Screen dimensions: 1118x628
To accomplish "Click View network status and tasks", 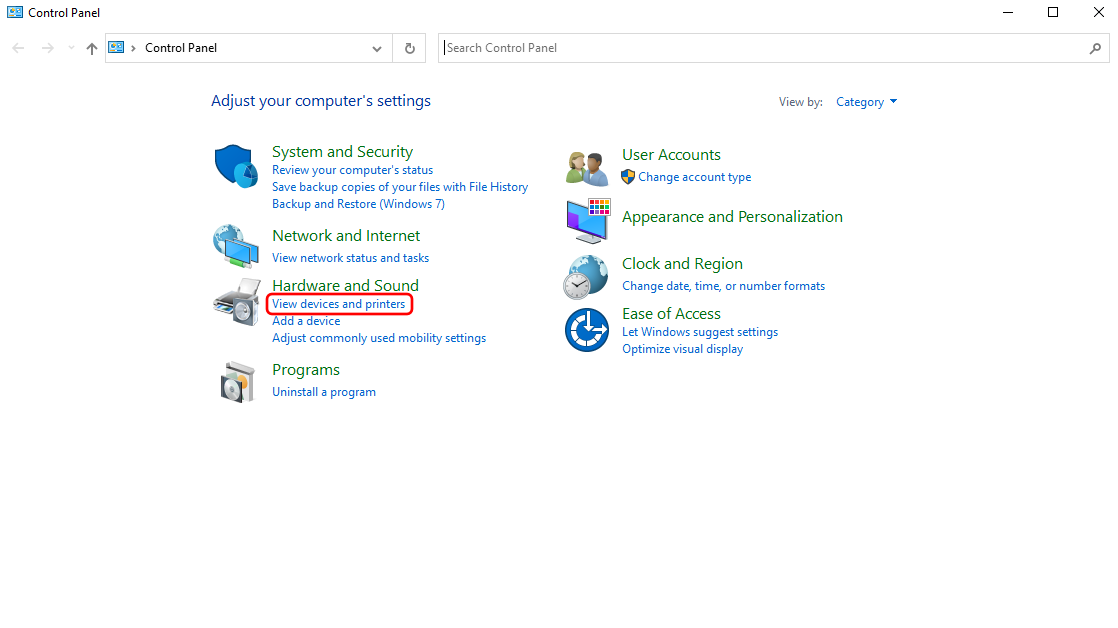I will pos(350,258).
